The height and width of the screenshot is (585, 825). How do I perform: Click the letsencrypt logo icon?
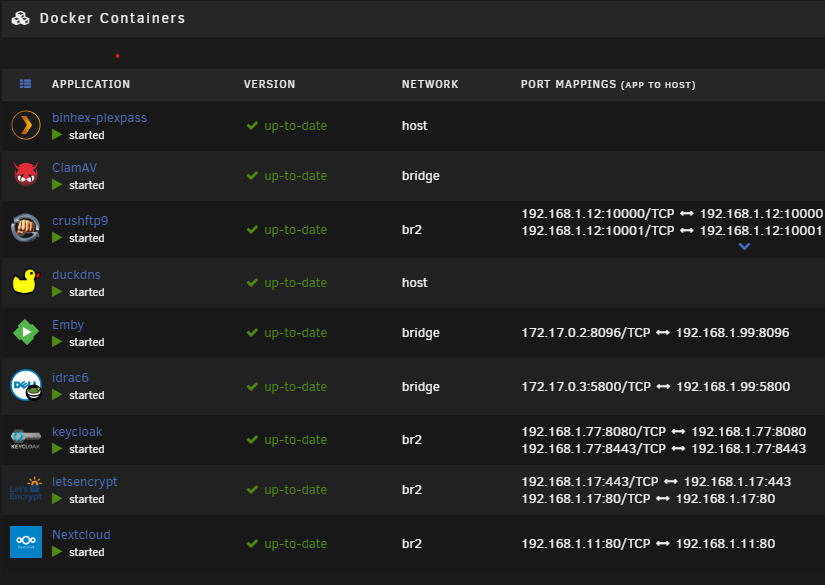[26, 489]
